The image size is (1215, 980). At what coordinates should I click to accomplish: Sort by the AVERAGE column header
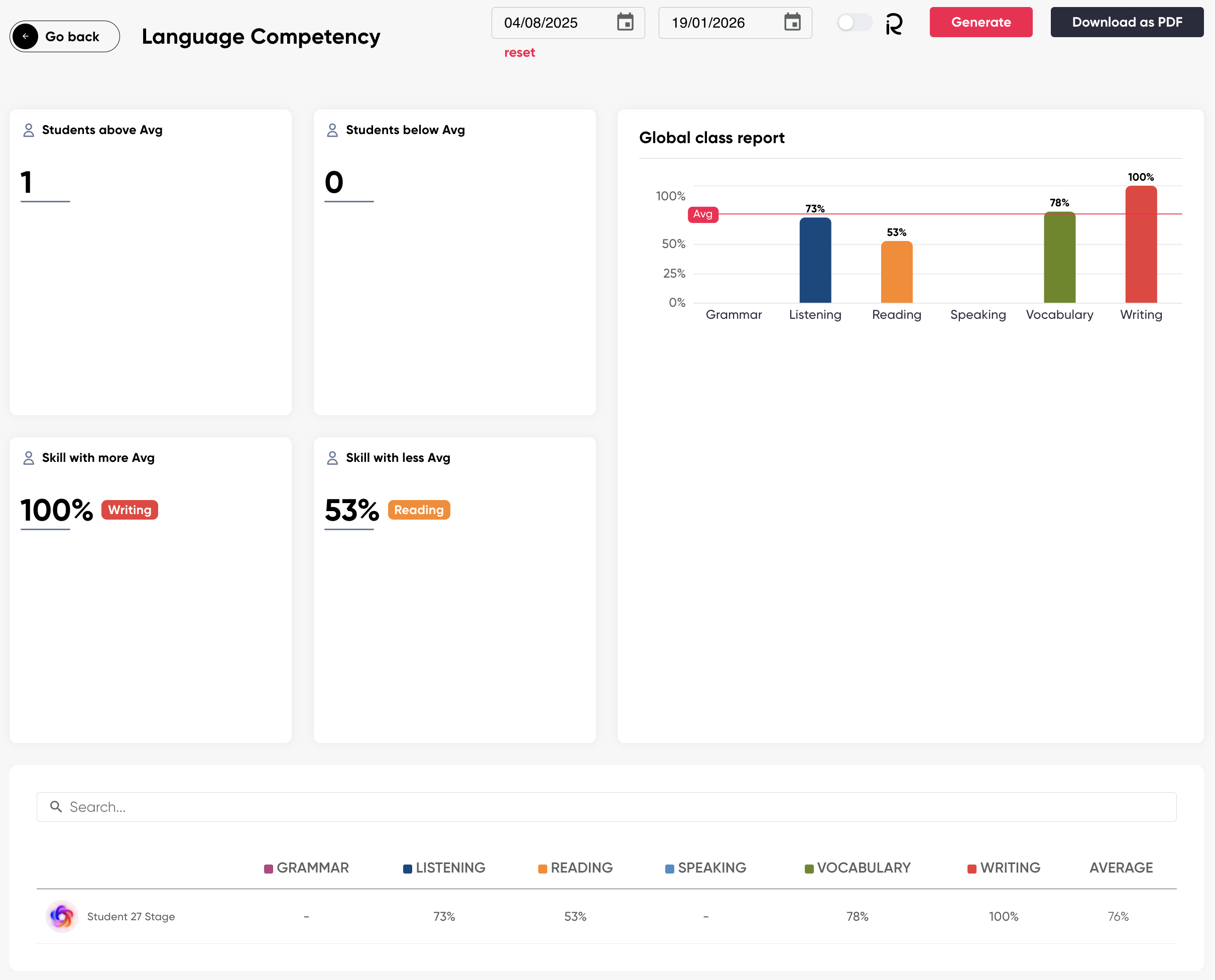1121,868
